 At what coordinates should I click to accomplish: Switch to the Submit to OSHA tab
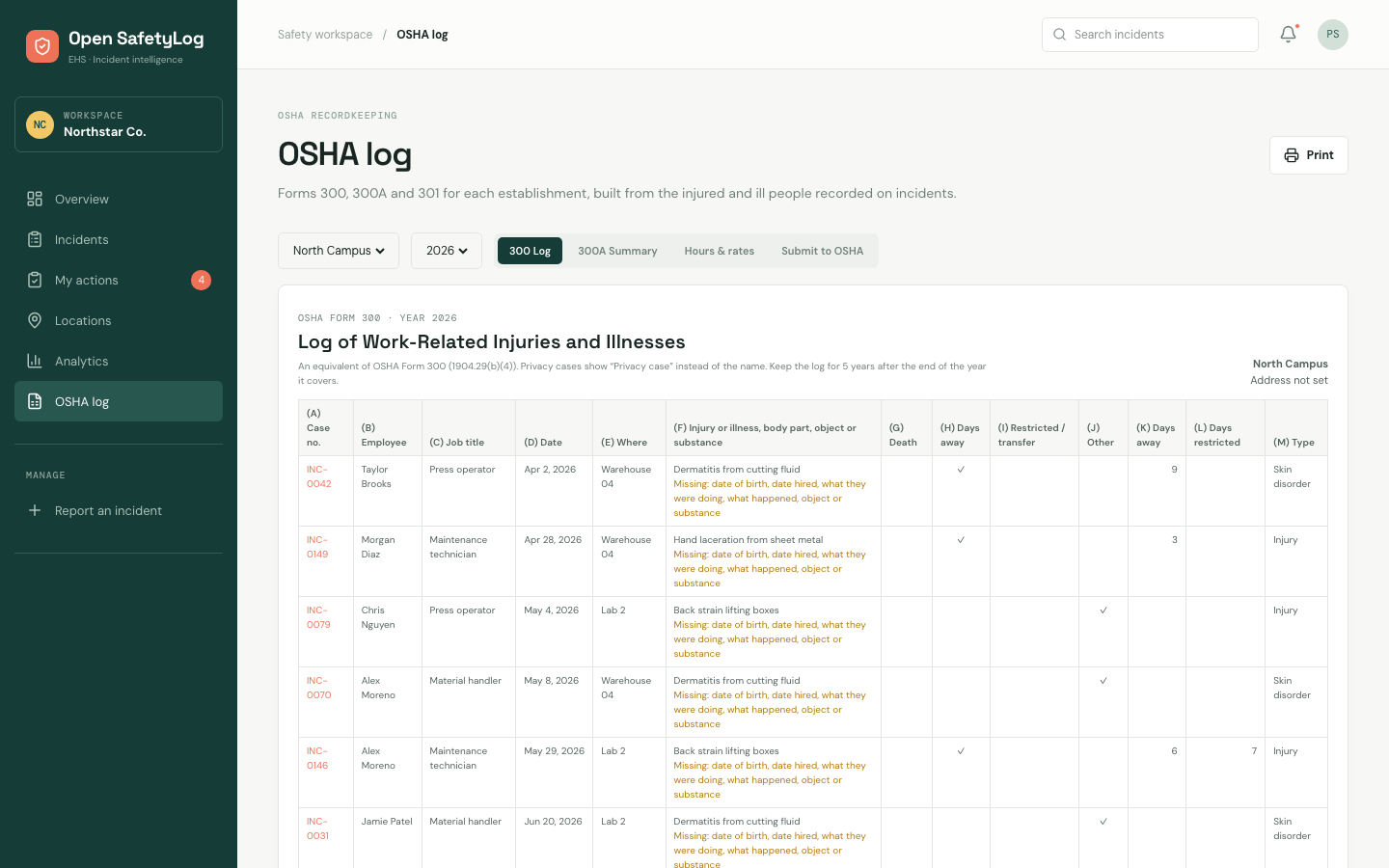(823, 251)
